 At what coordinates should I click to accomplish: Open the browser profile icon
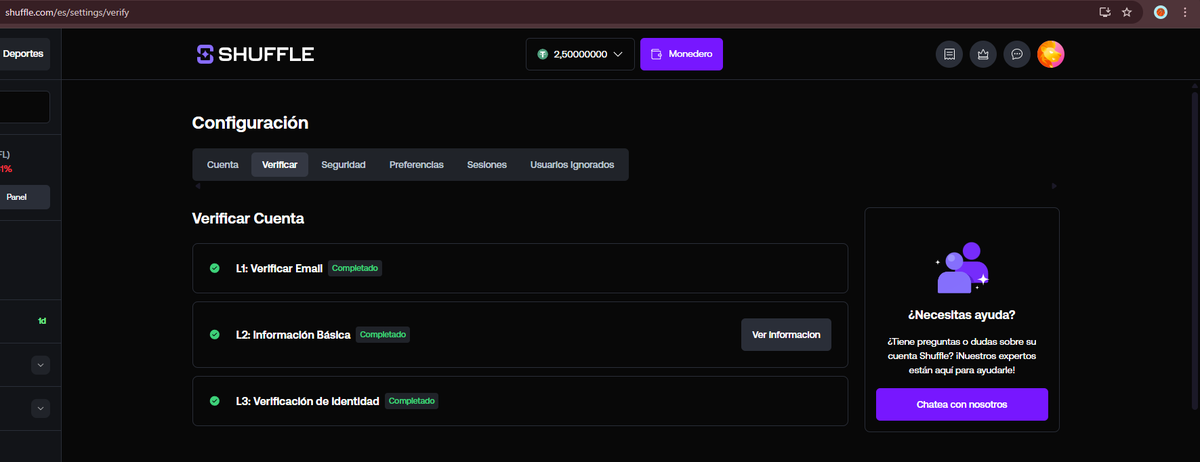[x=1160, y=13]
